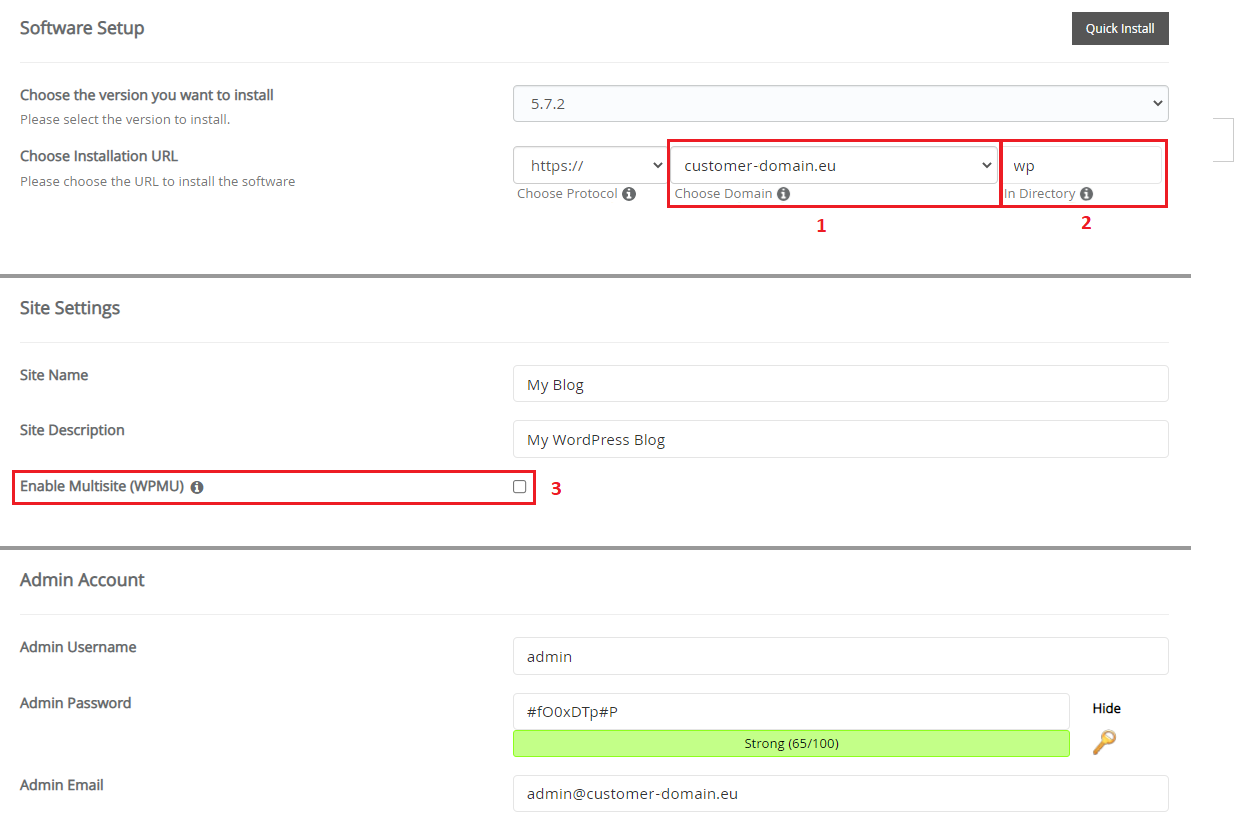Click the Admin Username field
Viewport: 1254px width, 835px height.
coord(840,656)
